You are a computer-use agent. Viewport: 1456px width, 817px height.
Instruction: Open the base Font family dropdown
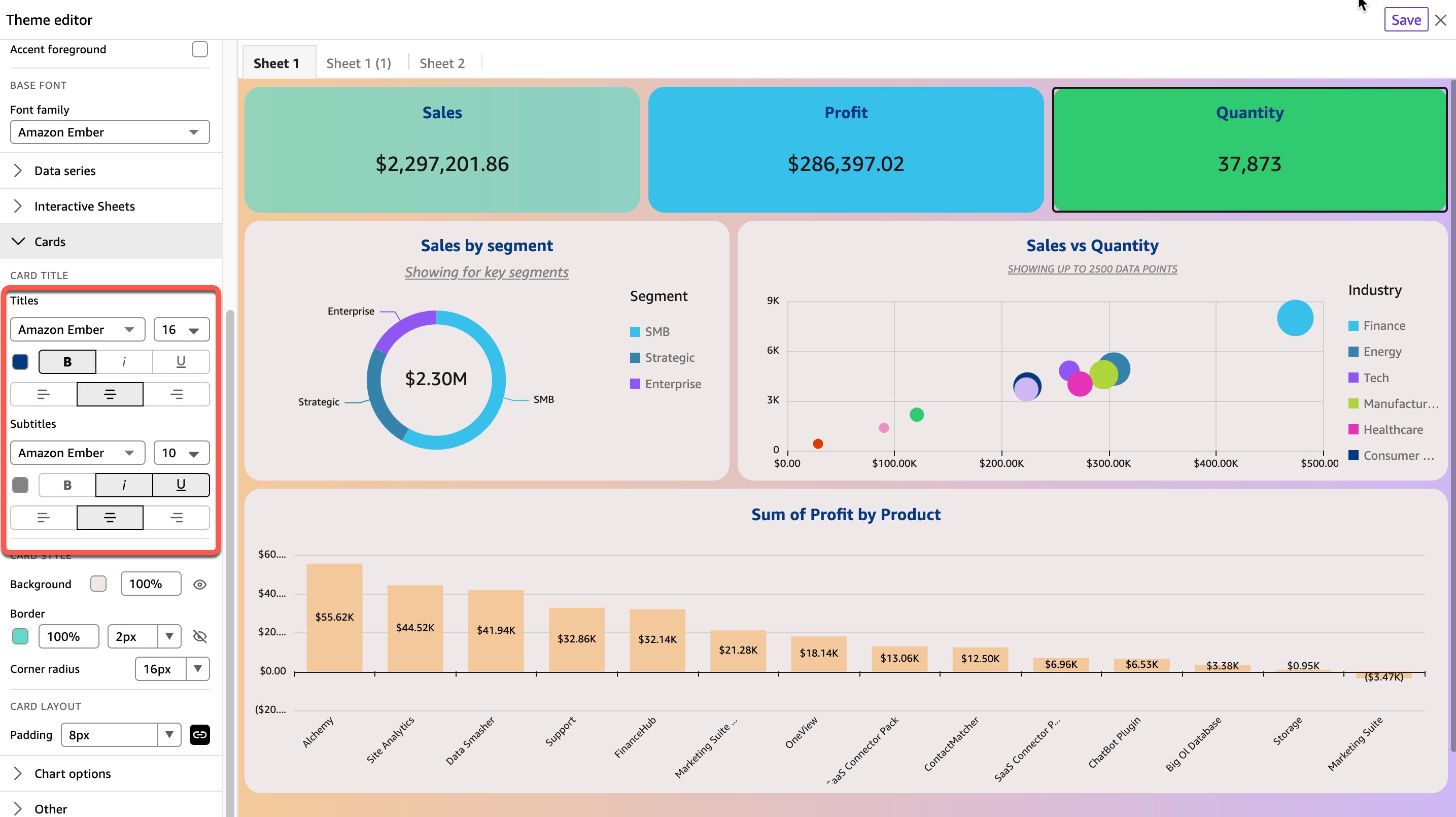110,132
